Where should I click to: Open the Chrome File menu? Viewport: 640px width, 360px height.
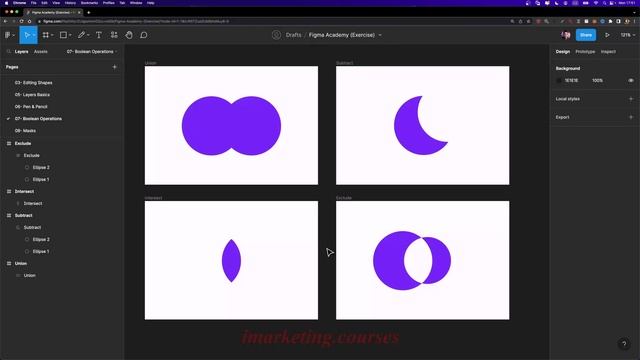[x=34, y=3]
